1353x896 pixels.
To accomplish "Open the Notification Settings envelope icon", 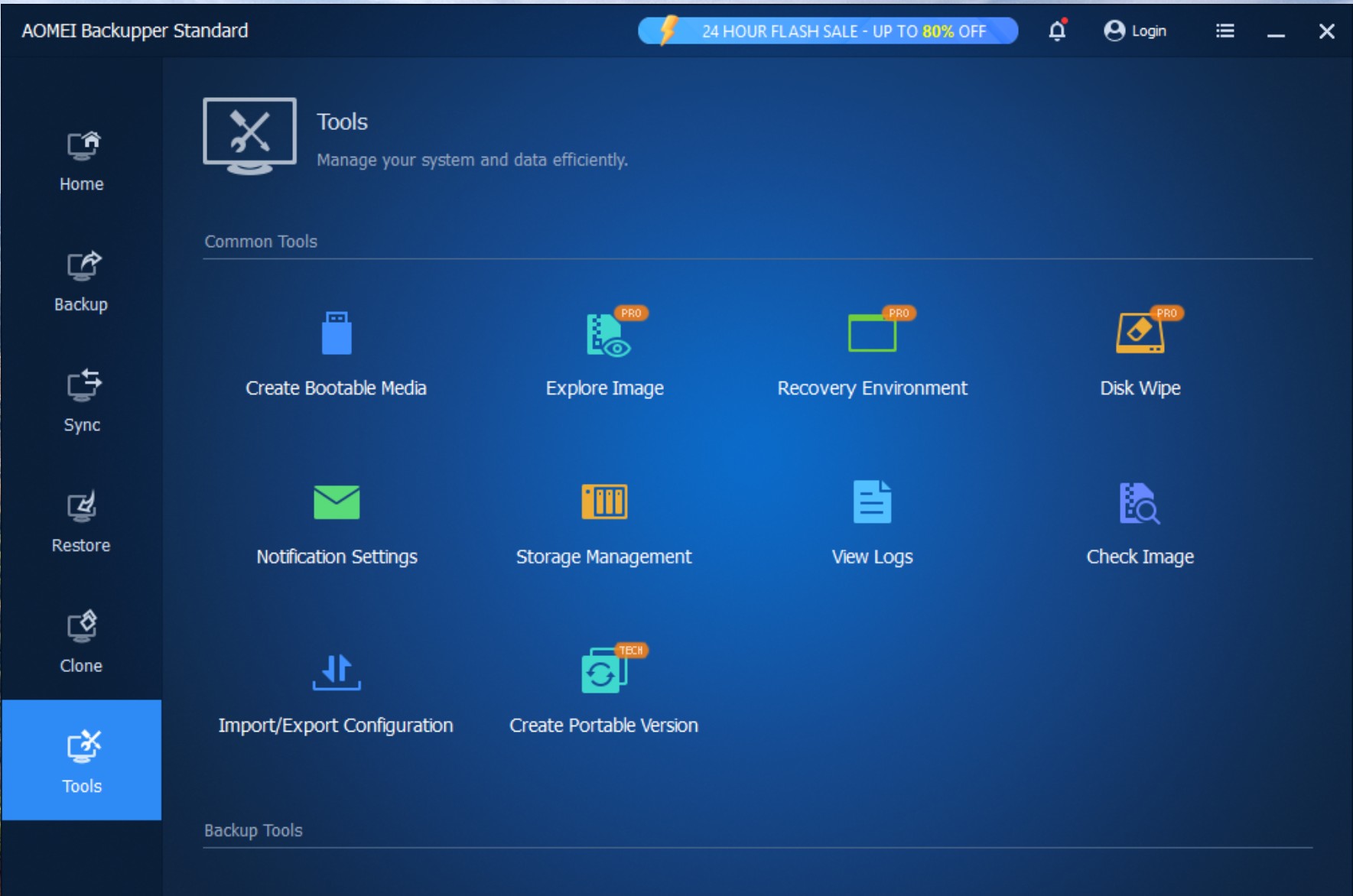I will click(x=337, y=502).
